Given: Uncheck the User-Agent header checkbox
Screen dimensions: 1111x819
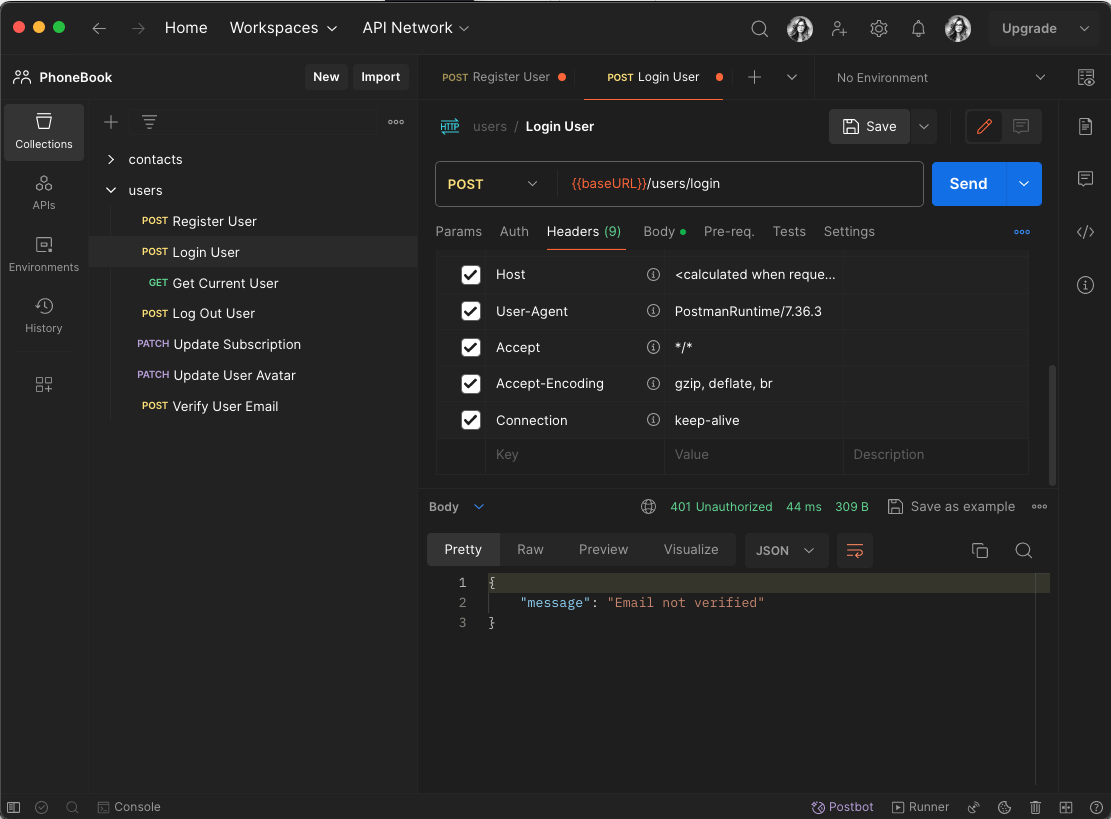Looking at the screenshot, I should [x=470, y=311].
